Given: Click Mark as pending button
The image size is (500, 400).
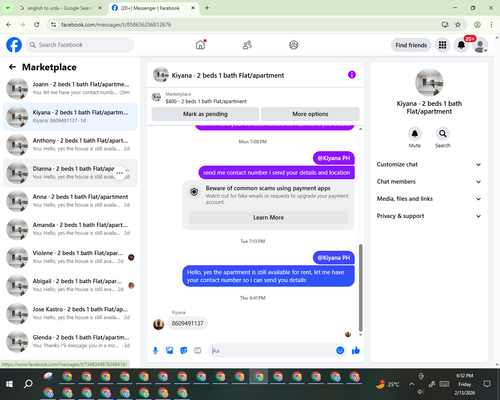Looking at the screenshot, I should pyautogui.click(x=205, y=114).
